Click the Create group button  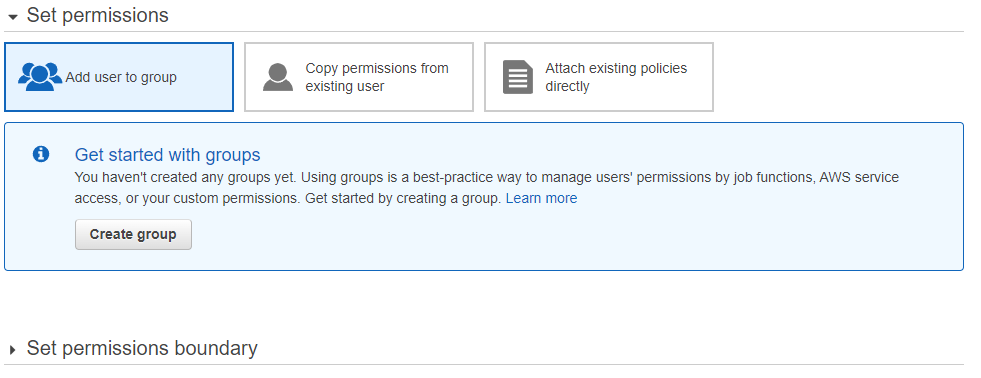pos(133,235)
